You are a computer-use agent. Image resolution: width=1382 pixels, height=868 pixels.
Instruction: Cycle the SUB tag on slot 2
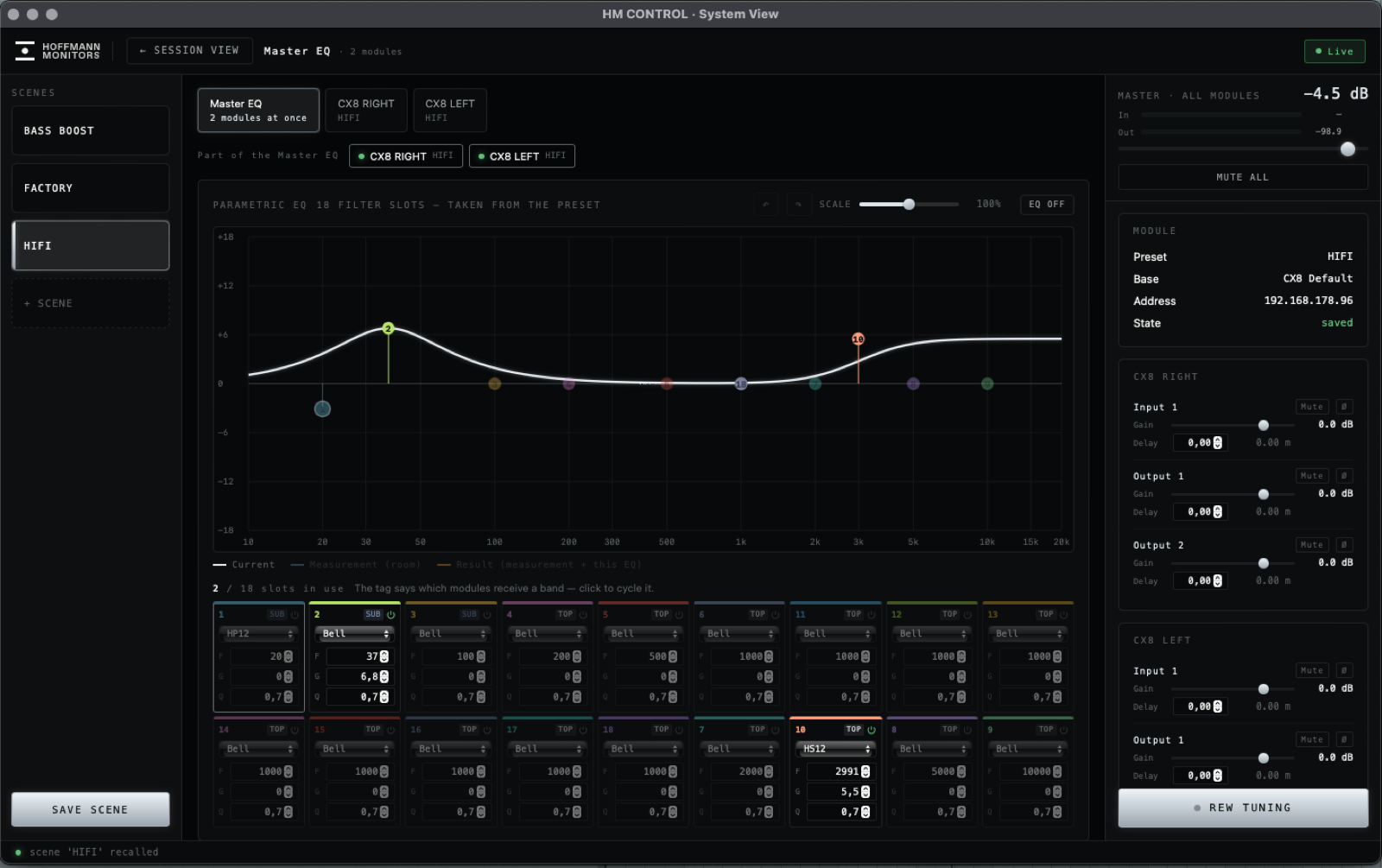click(x=372, y=615)
